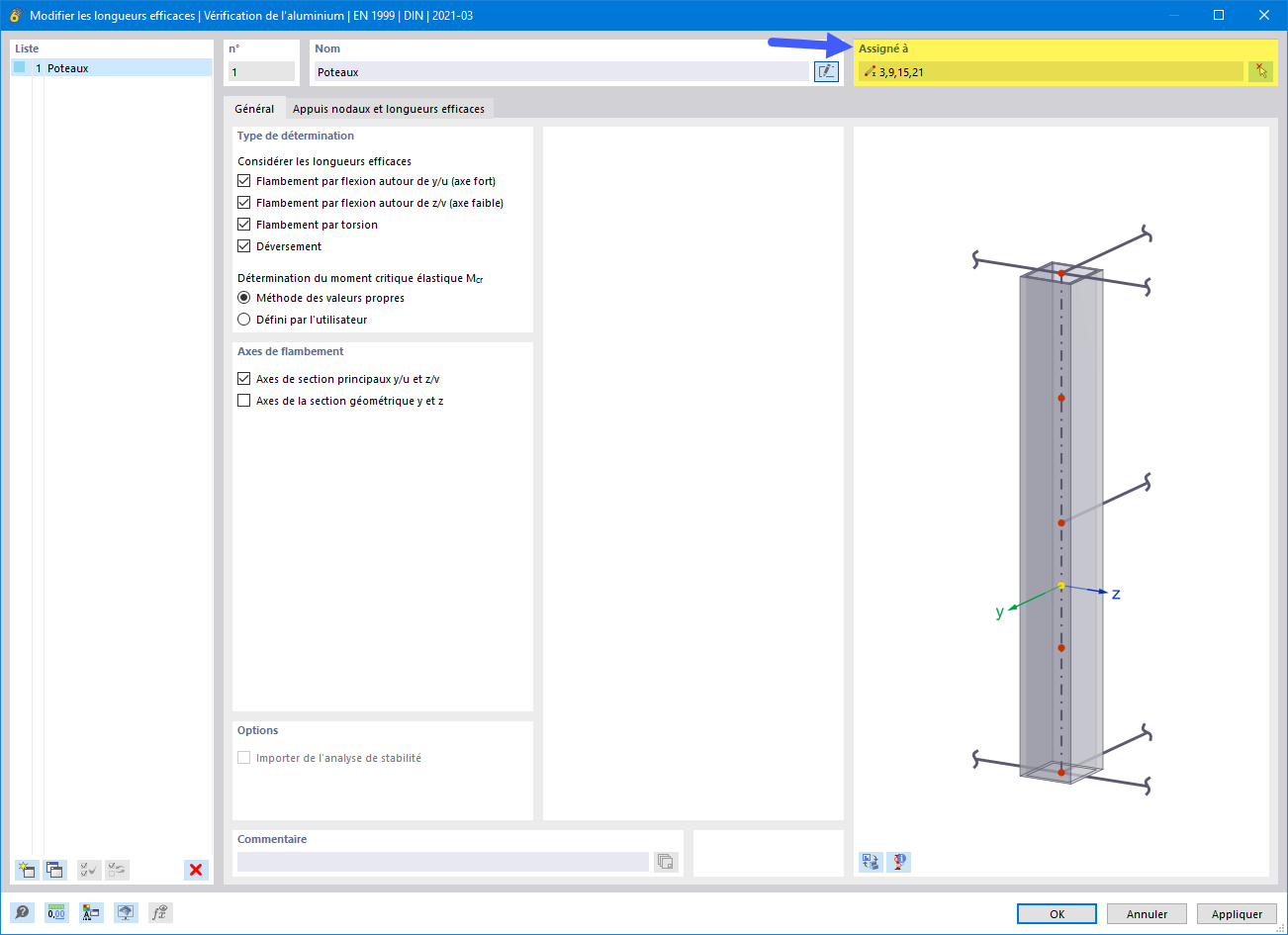Maximize the dialog window
Viewport: 1288px width, 935px height.
(x=1219, y=15)
